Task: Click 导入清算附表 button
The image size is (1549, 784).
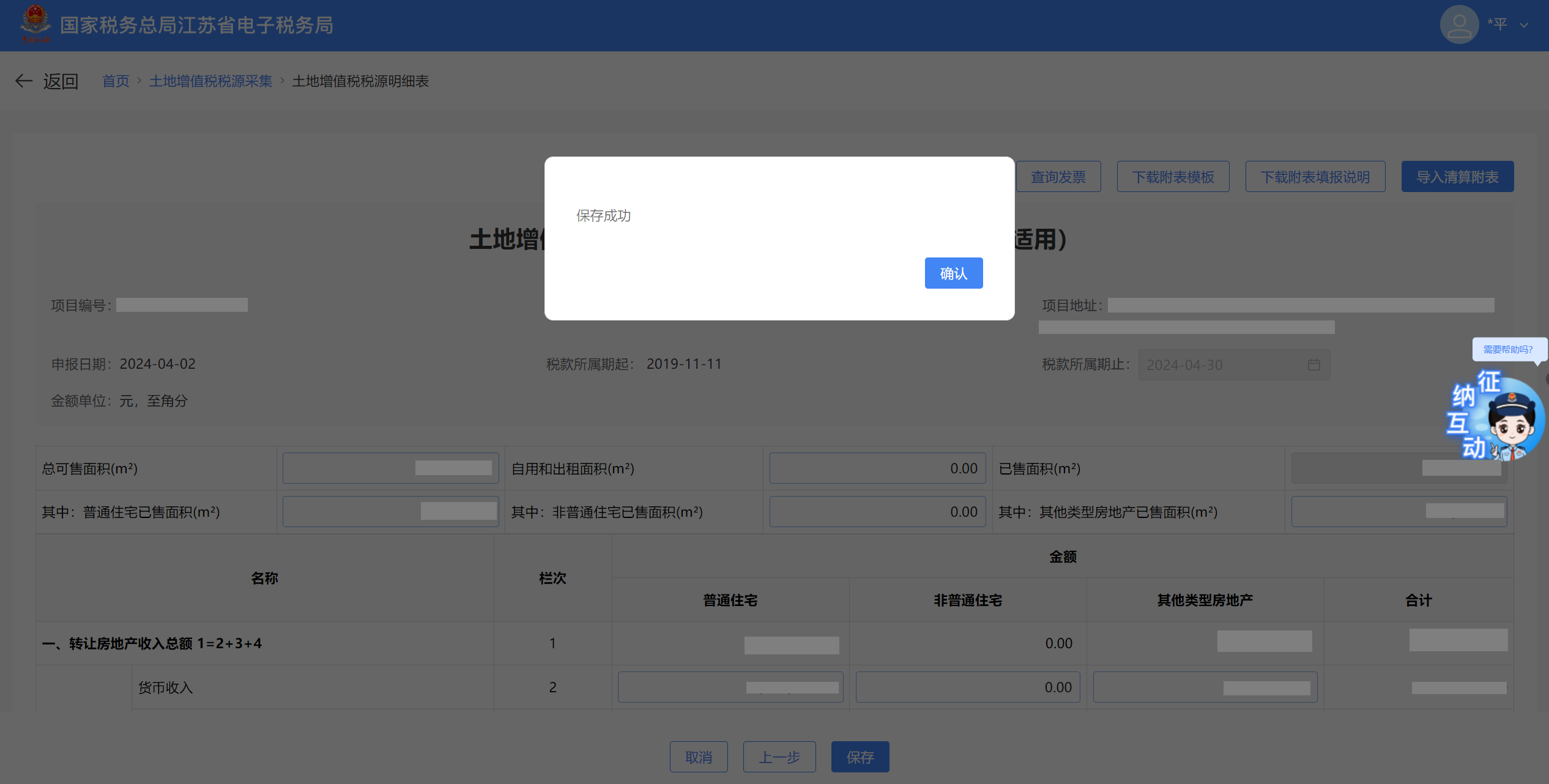Action: pyautogui.click(x=1457, y=177)
